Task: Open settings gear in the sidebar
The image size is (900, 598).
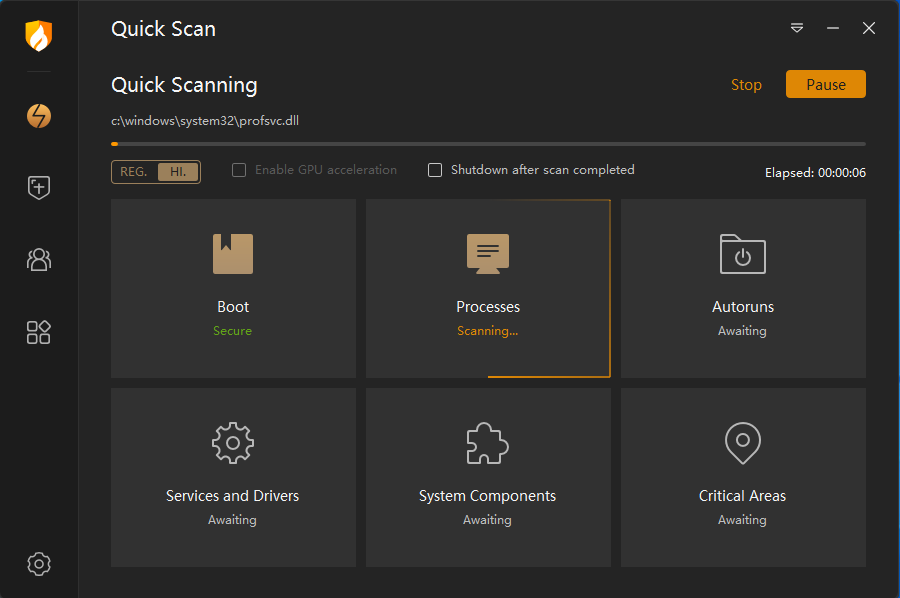Action: (x=38, y=564)
